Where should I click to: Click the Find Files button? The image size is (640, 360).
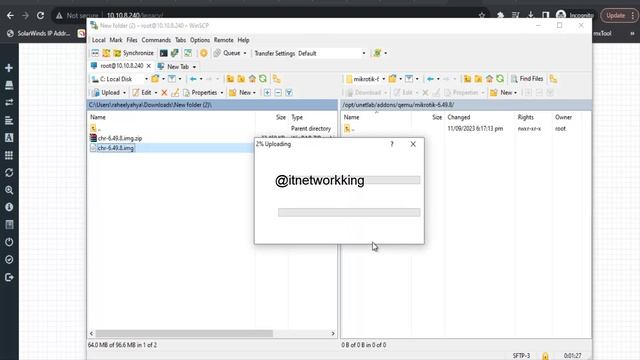pyautogui.click(x=527, y=79)
